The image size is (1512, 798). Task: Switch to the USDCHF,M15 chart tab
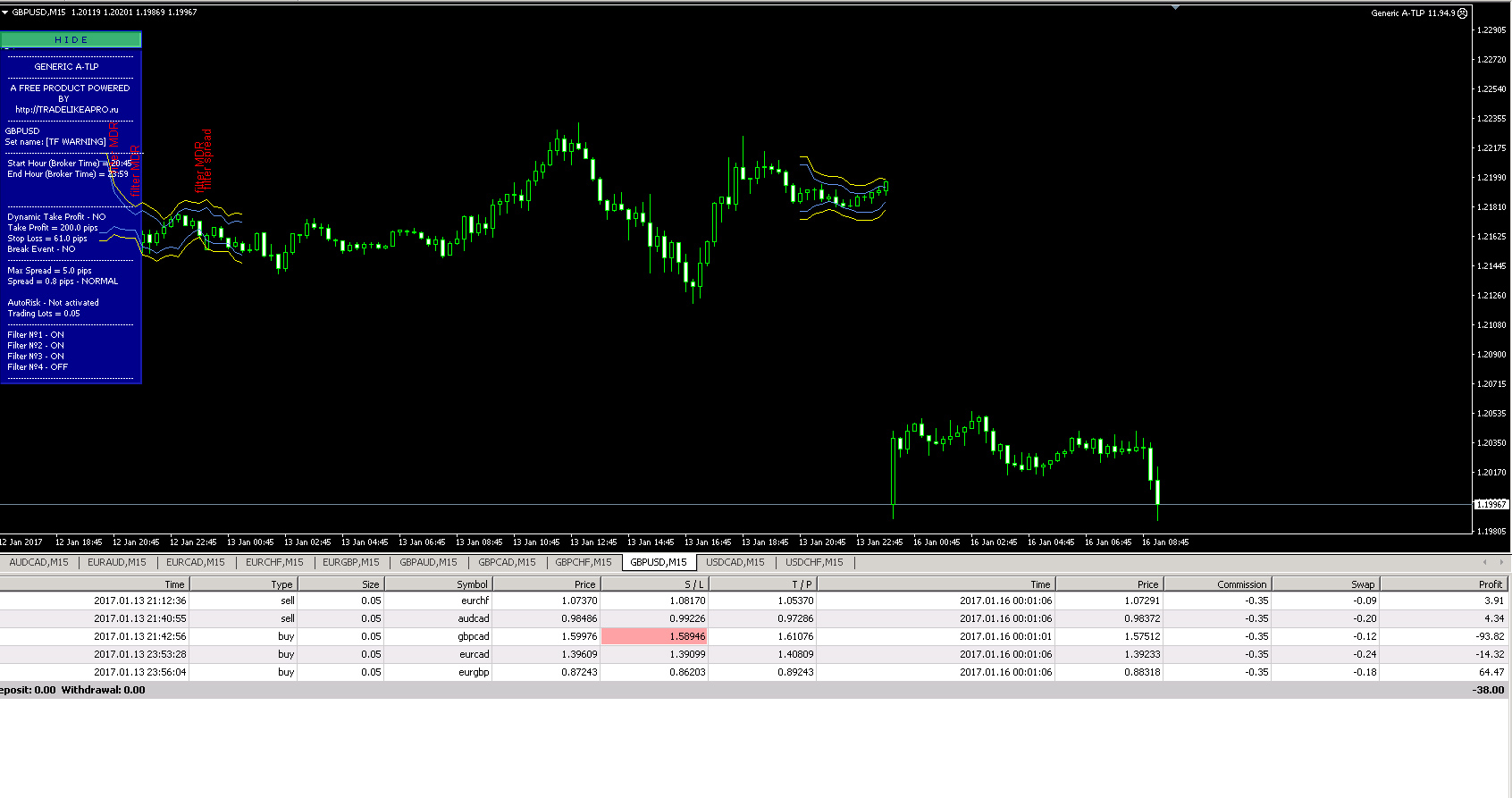tap(814, 562)
